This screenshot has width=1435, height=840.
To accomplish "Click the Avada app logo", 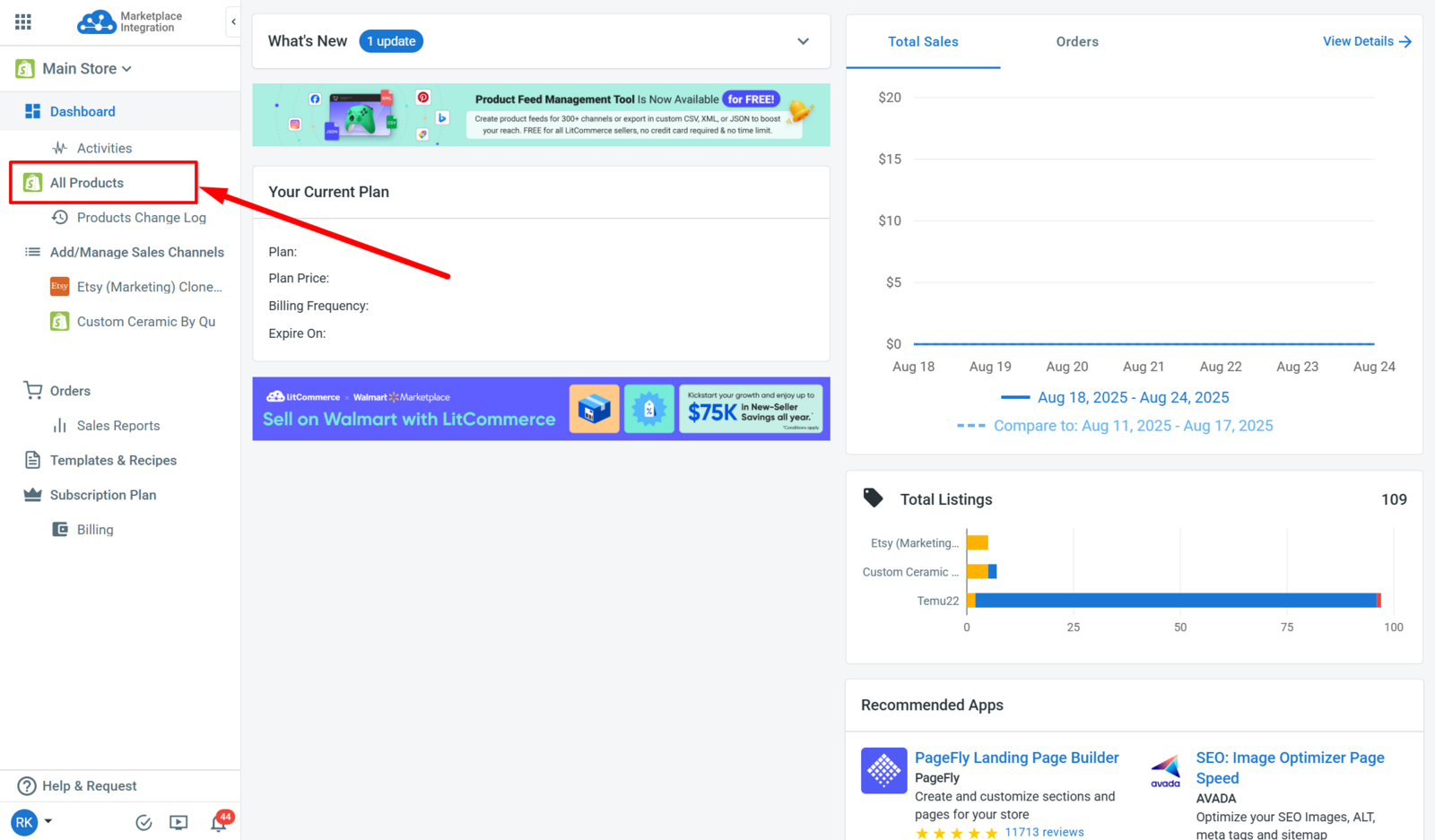I will (1165, 771).
